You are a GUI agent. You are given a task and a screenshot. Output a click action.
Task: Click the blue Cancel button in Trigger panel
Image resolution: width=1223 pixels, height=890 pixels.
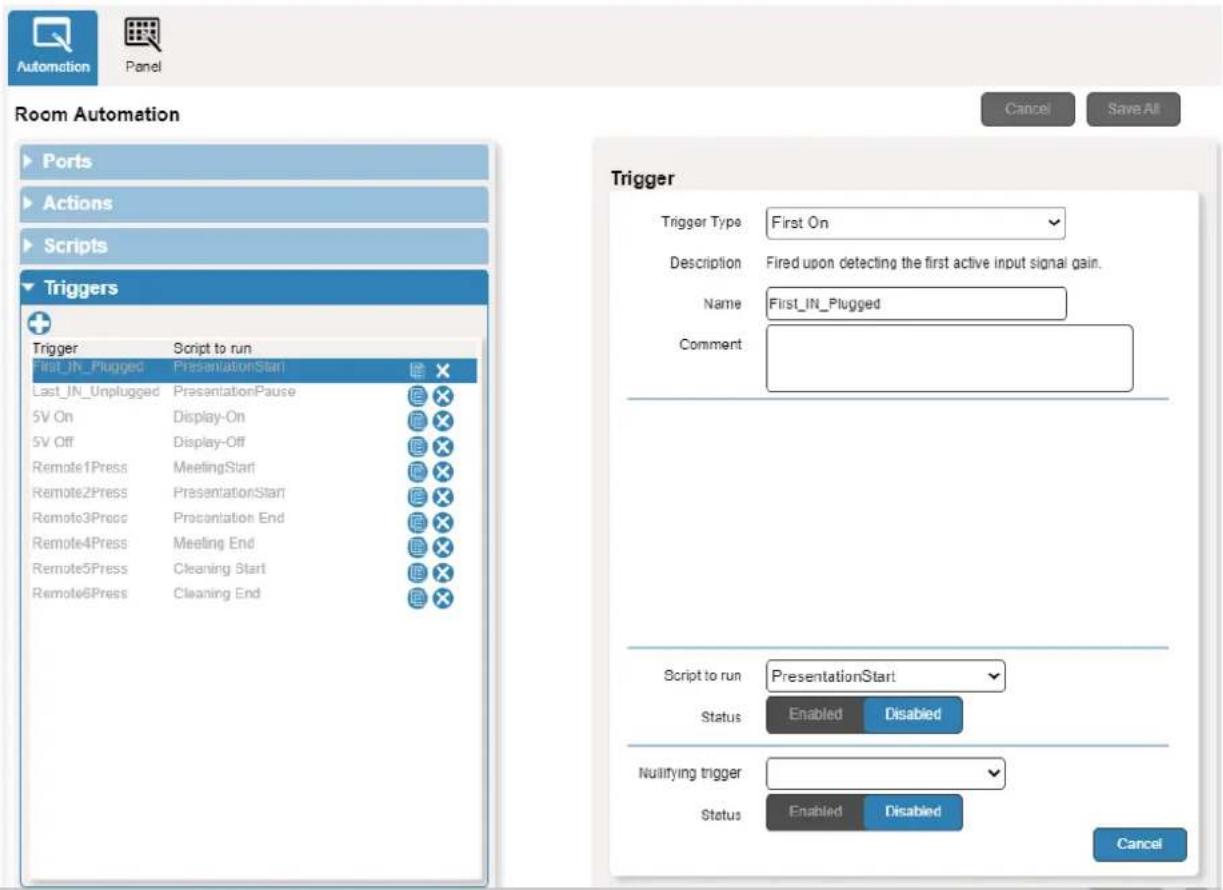tap(1139, 844)
